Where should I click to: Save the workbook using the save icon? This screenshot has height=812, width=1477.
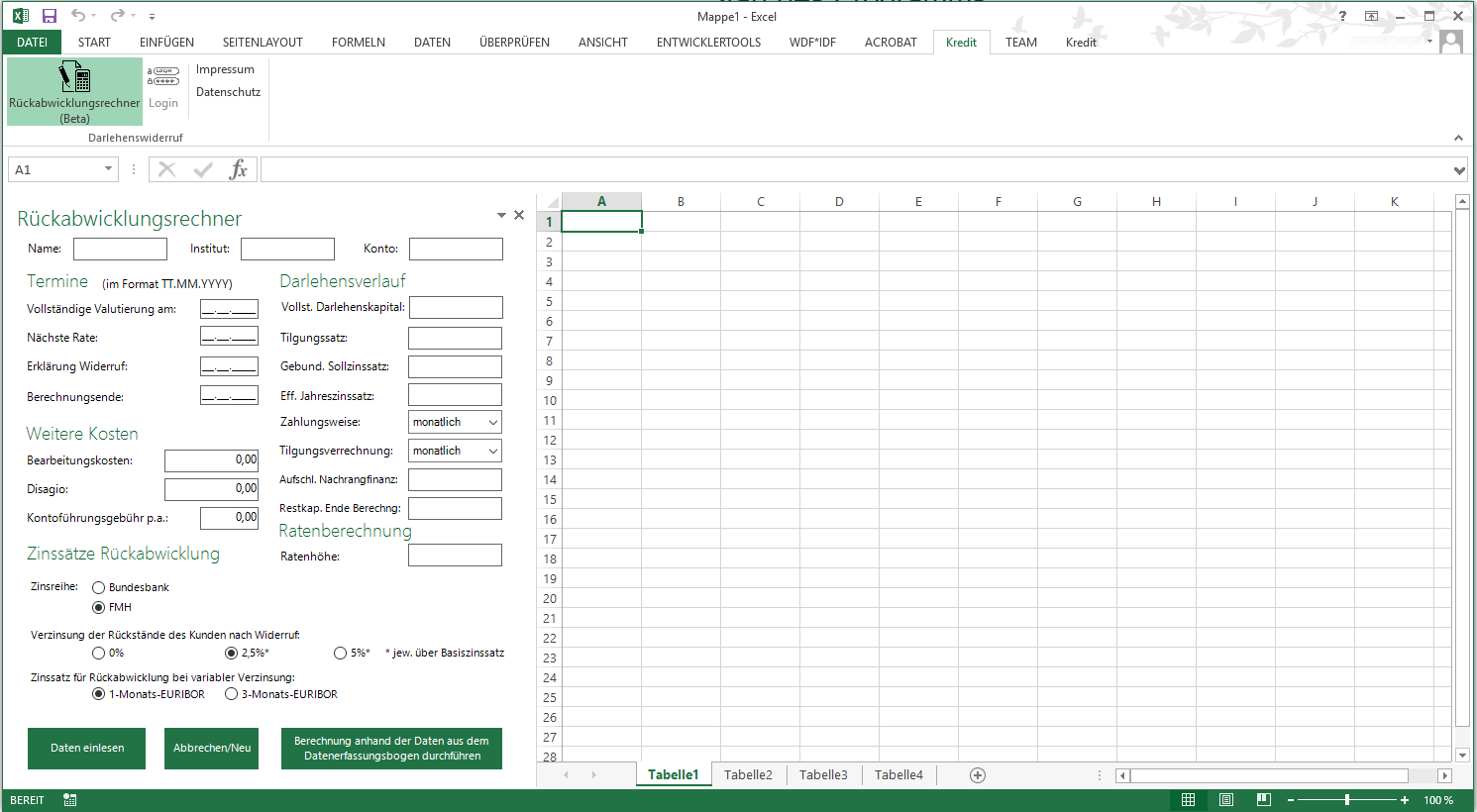point(50,16)
